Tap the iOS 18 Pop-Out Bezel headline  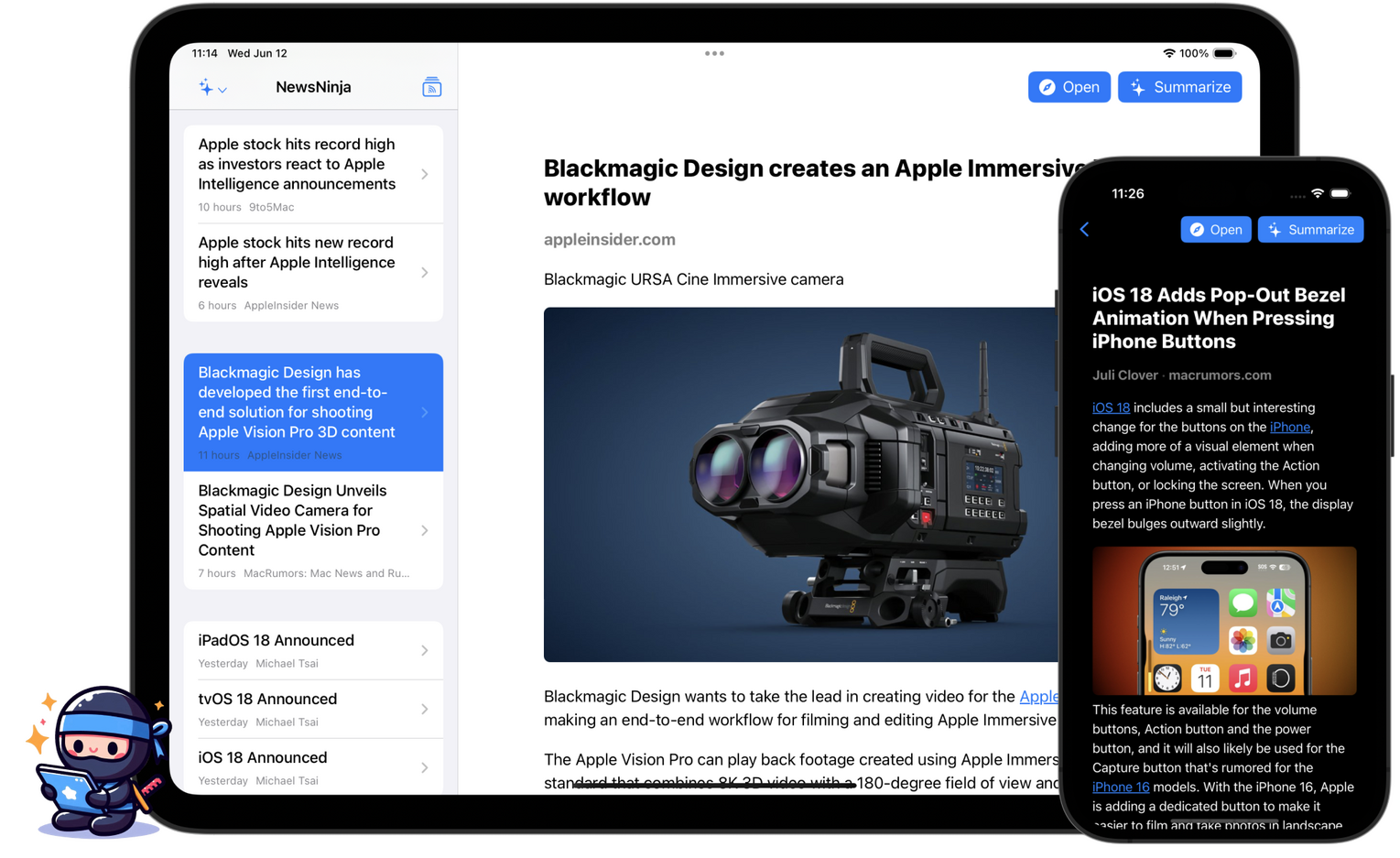click(1219, 318)
